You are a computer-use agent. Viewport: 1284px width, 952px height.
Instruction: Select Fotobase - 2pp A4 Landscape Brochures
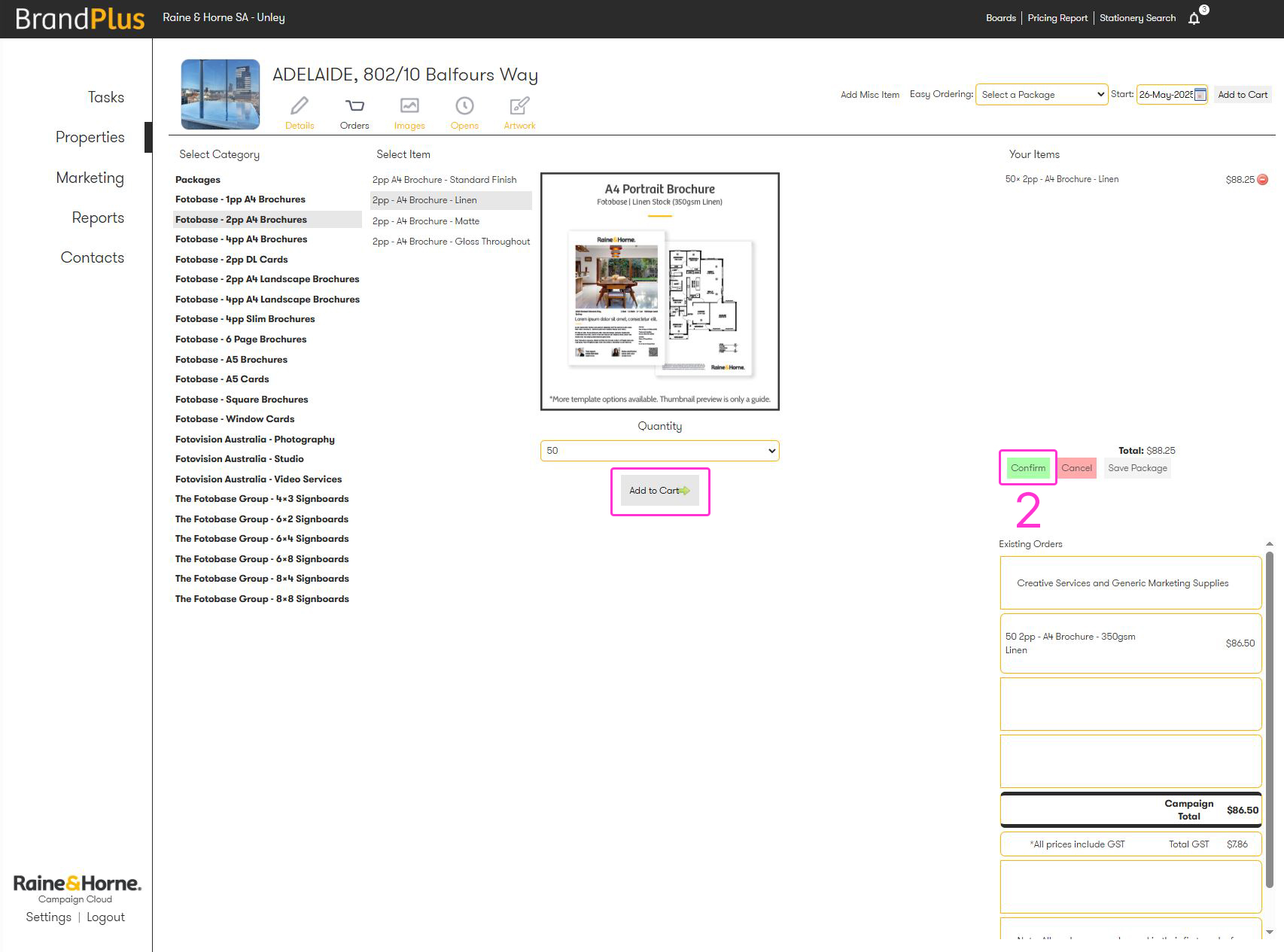click(x=267, y=279)
